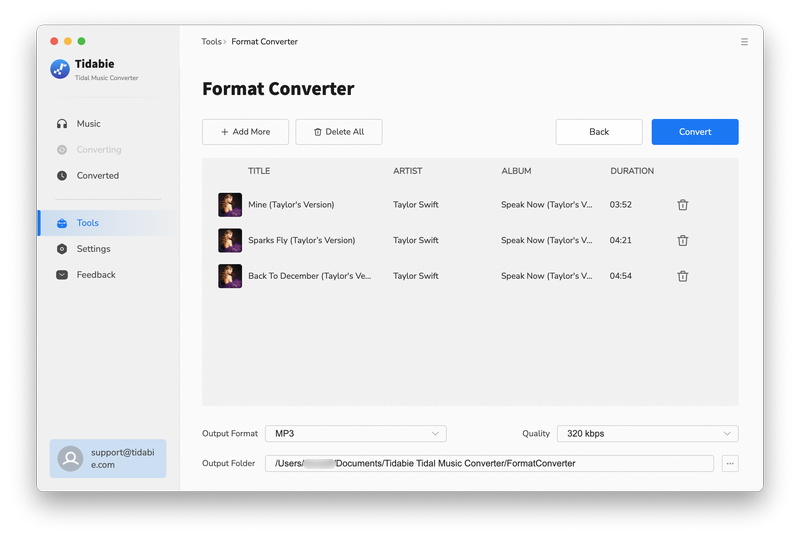Click the ALBUM column header

(x=516, y=171)
